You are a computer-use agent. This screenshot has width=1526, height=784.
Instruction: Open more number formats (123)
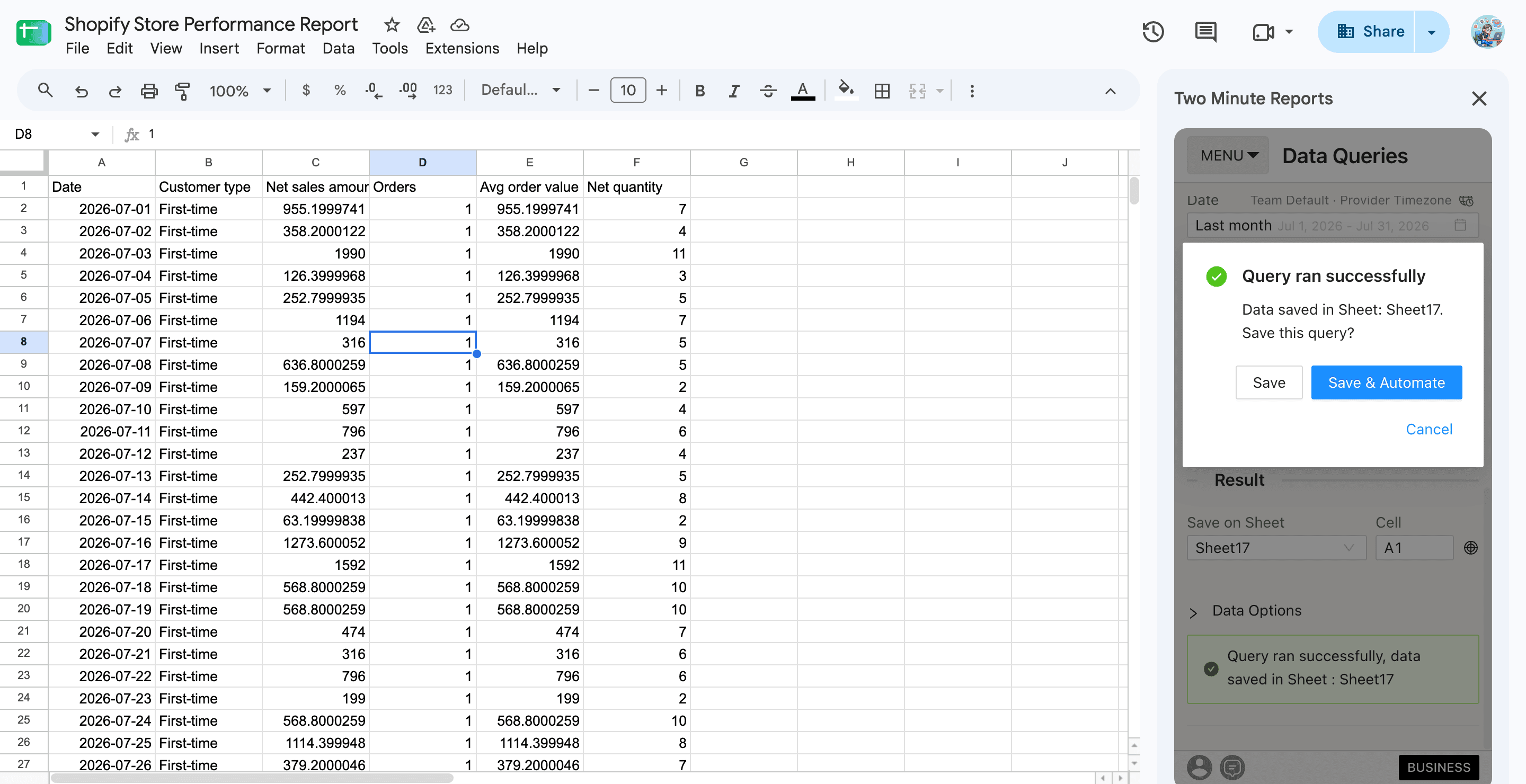tap(442, 91)
